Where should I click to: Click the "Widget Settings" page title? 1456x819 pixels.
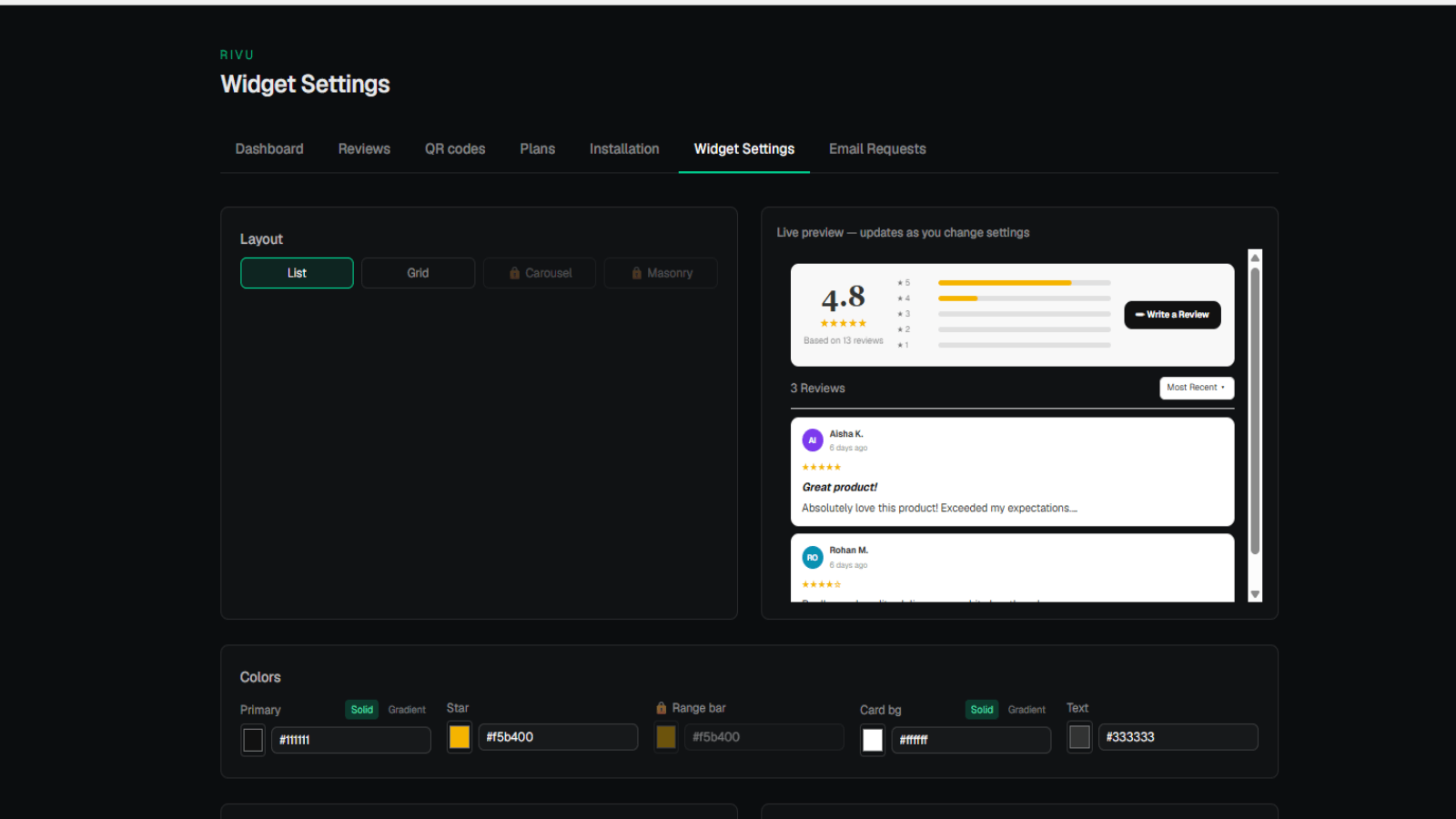(305, 85)
